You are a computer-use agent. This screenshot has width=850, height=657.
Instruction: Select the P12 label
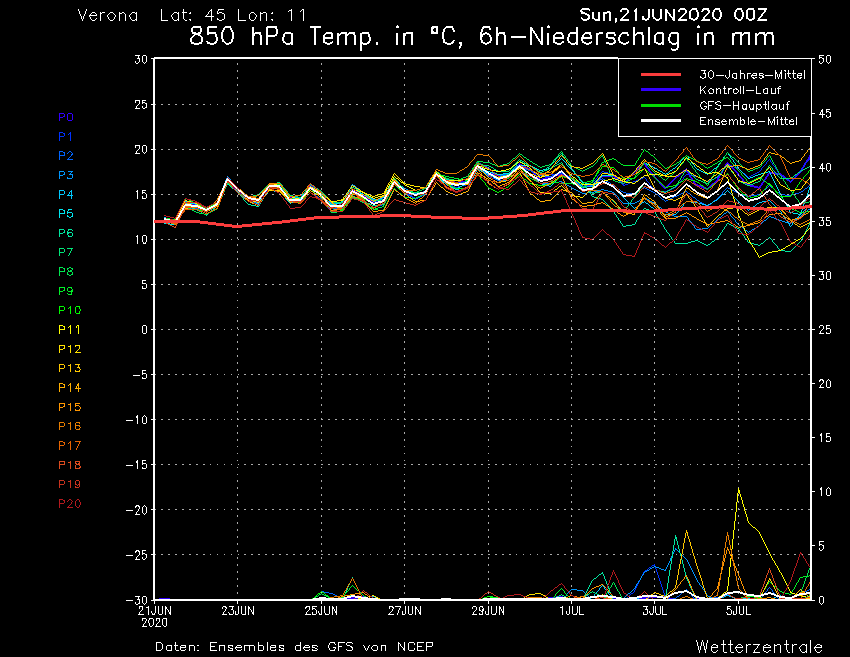[69, 349]
